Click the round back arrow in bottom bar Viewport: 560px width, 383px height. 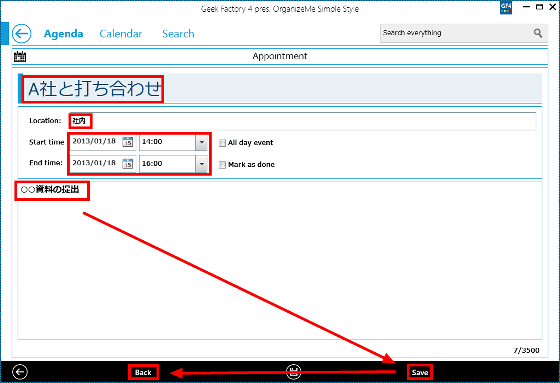20,372
